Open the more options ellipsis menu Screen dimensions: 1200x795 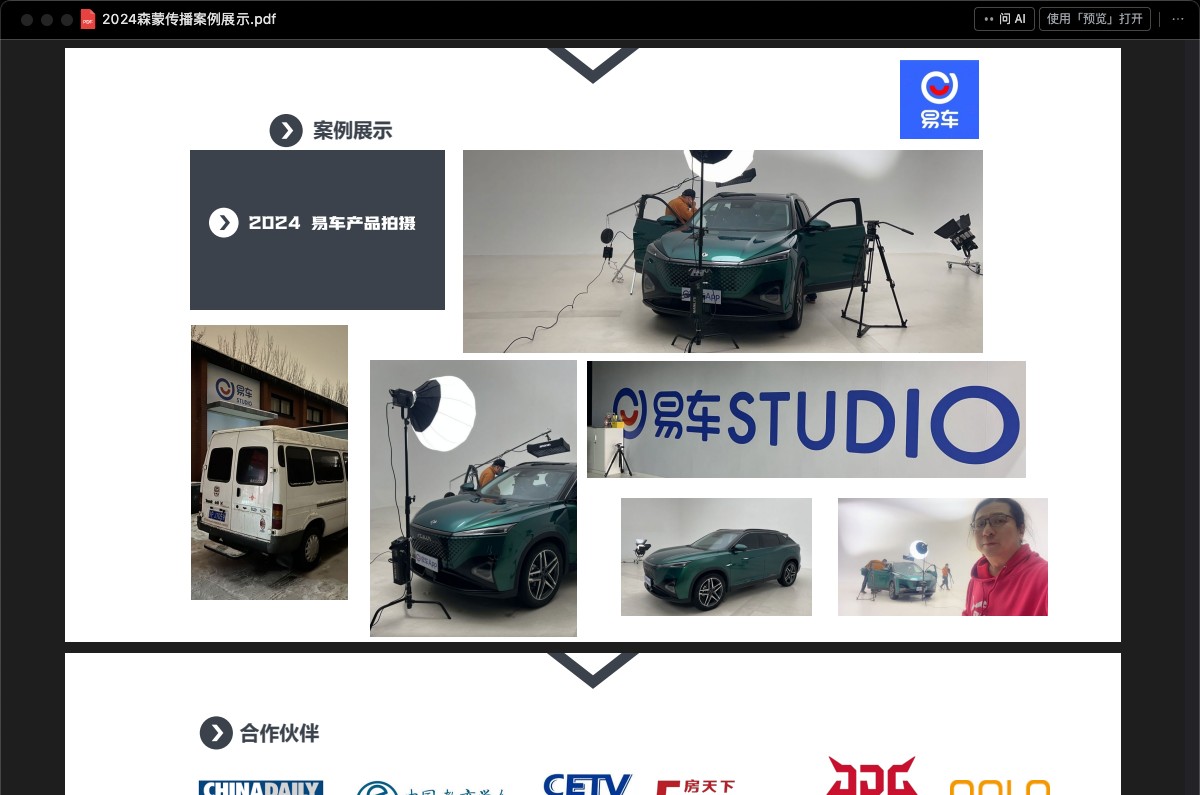pos(1177,19)
